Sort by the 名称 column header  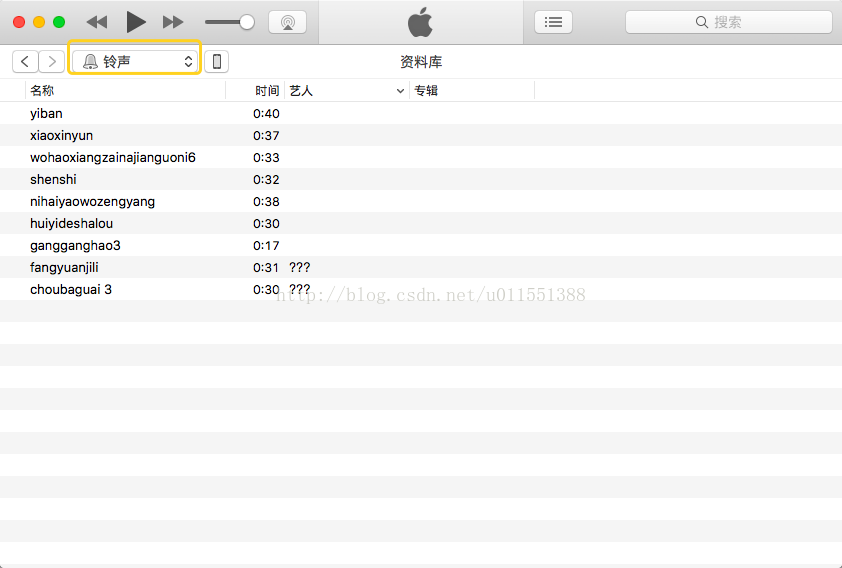125,91
